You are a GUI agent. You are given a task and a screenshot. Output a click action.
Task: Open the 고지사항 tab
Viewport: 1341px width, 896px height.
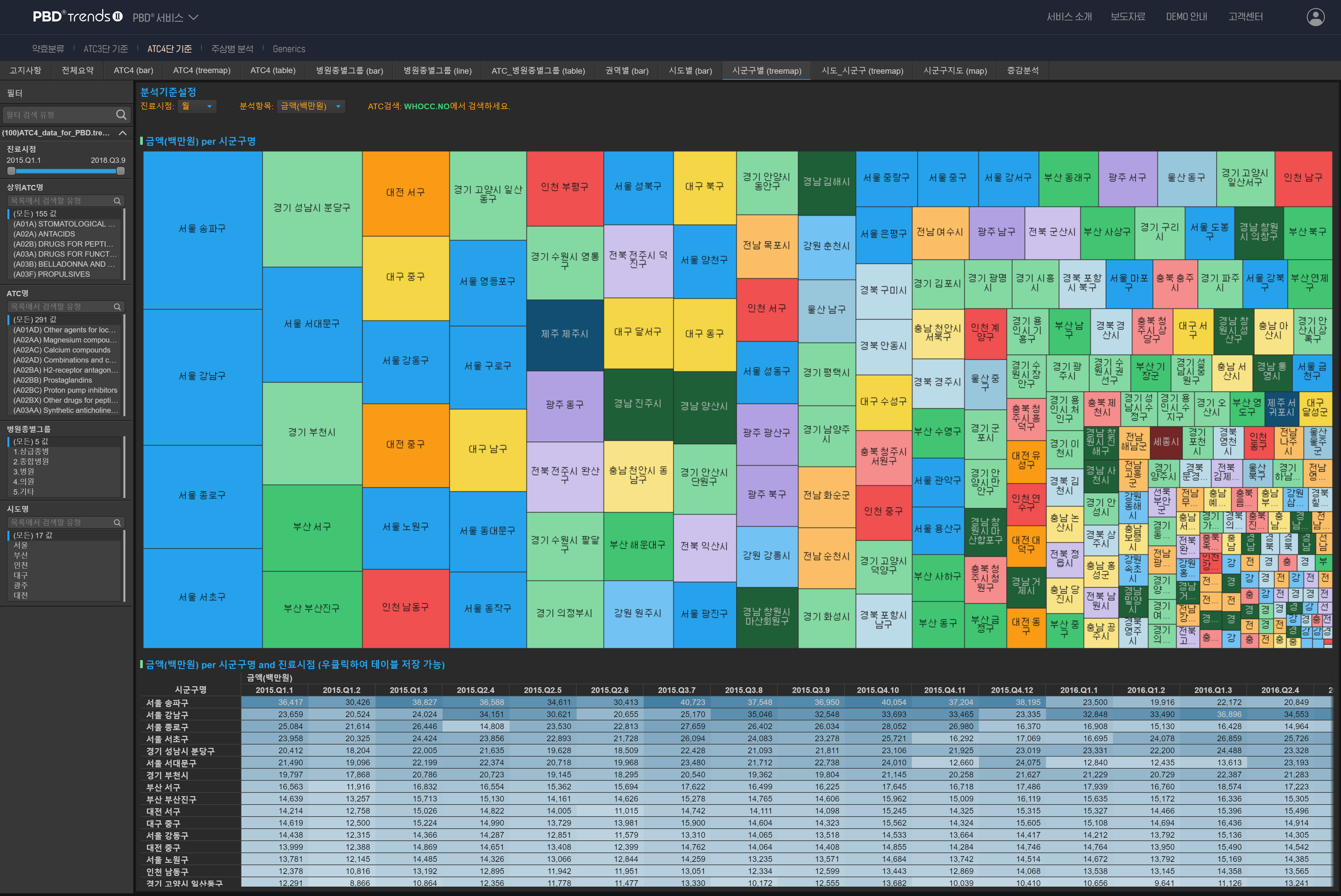[25, 71]
